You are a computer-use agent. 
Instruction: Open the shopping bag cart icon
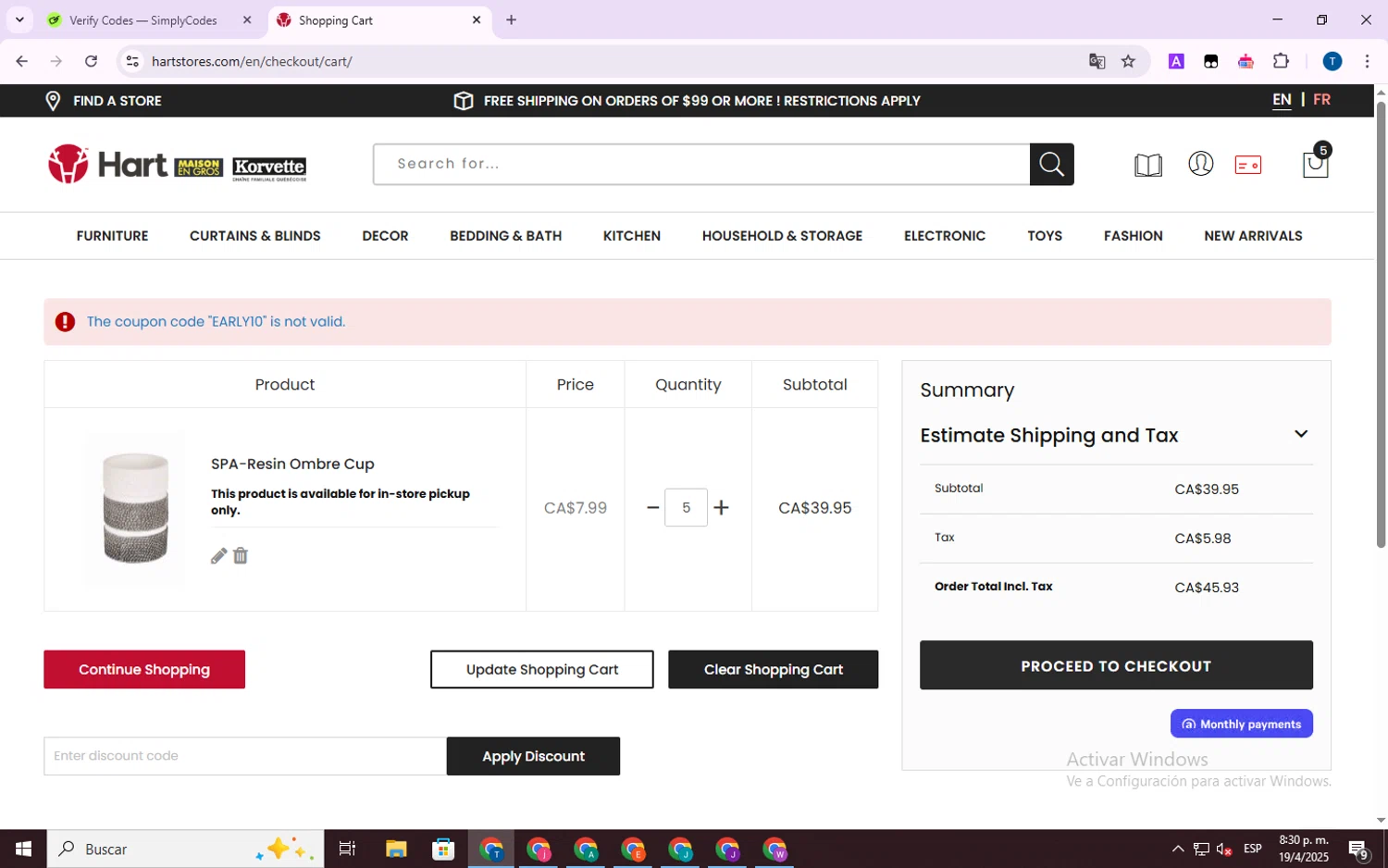(1315, 164)
